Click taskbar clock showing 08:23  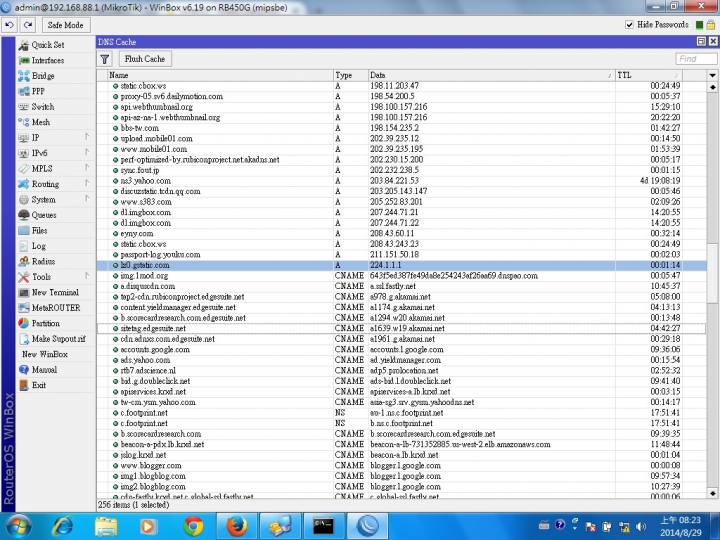click(x=681, y=526)
